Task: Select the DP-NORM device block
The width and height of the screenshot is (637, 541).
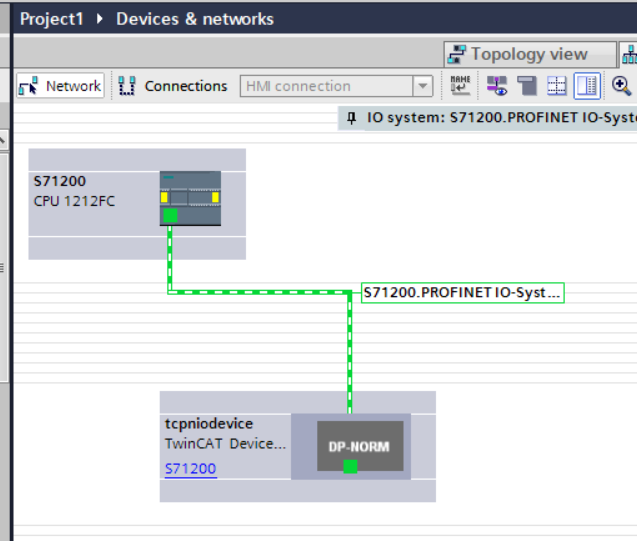Action: (x=360, y=446)
